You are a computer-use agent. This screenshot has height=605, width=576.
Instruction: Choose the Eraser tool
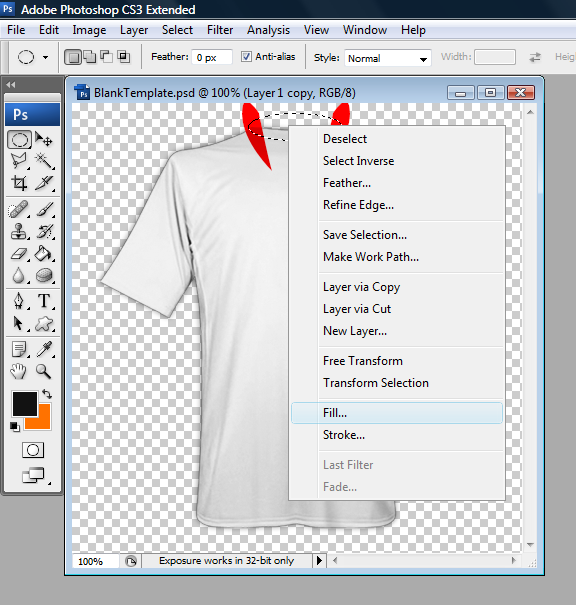[x=19, y=253]
